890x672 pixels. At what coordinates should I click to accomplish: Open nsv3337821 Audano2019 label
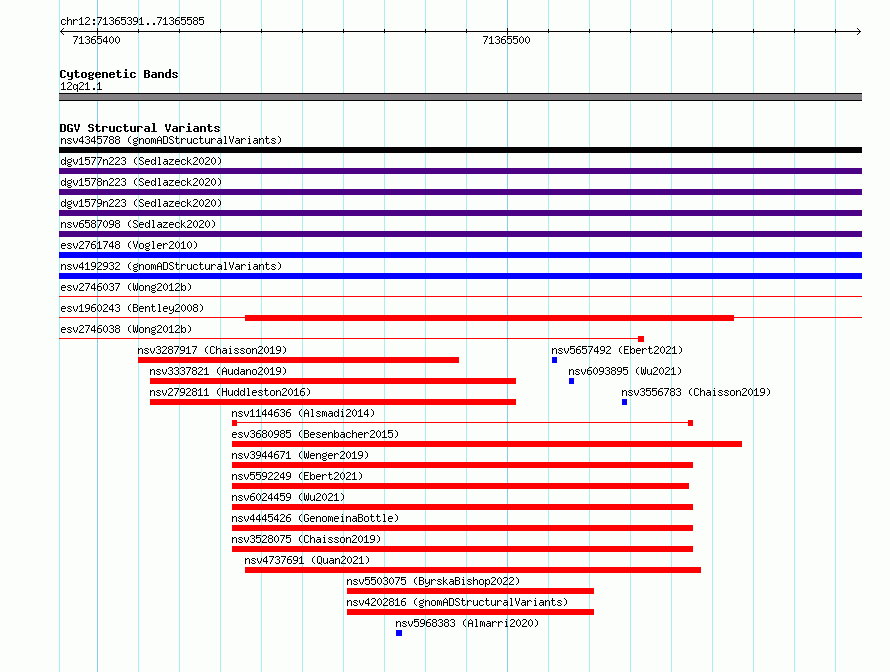coord(218,371)
